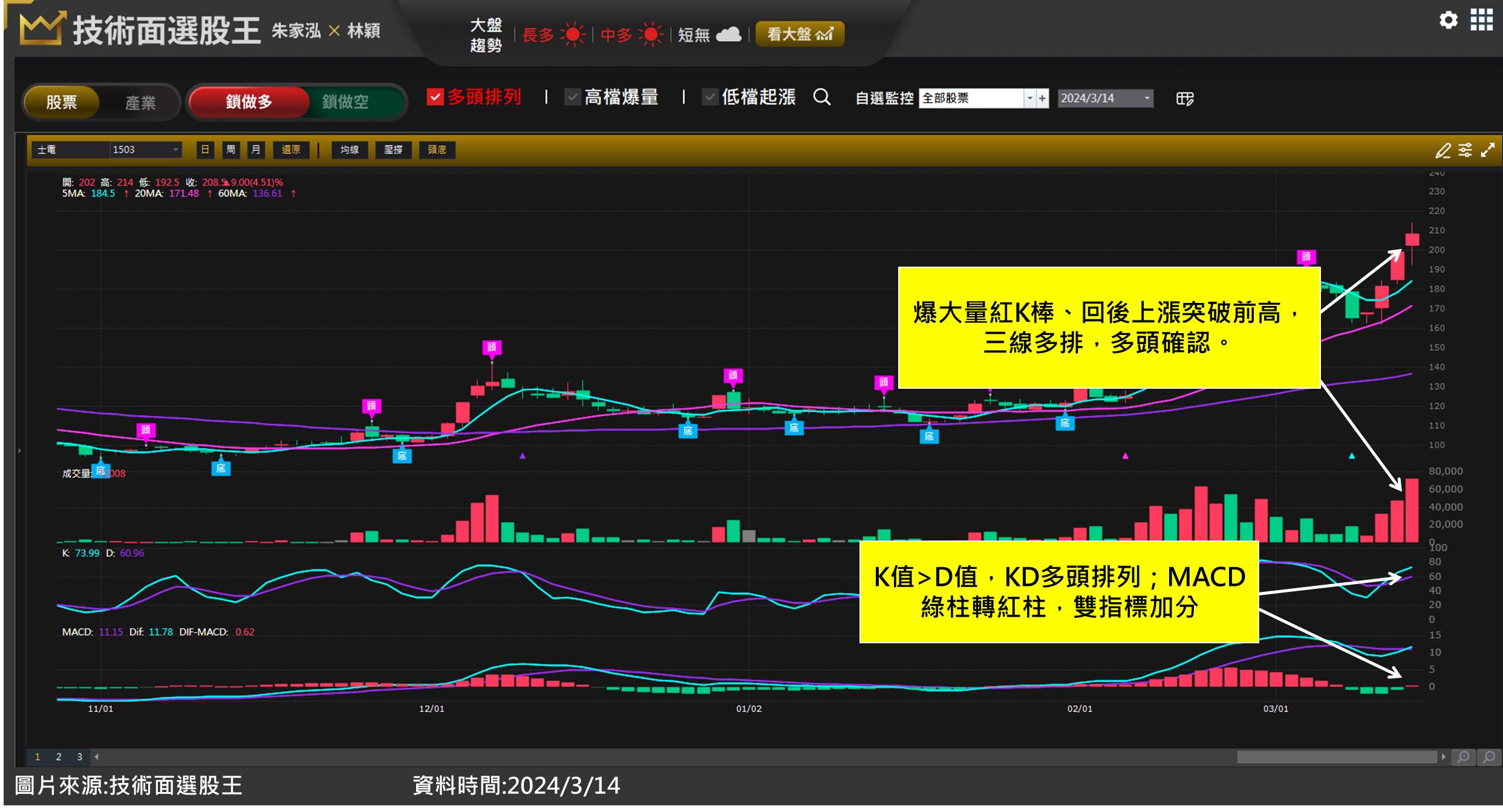Click the 還原 restore price button
This screenshot has height=812, width=1503.
[x=290, y=150]
